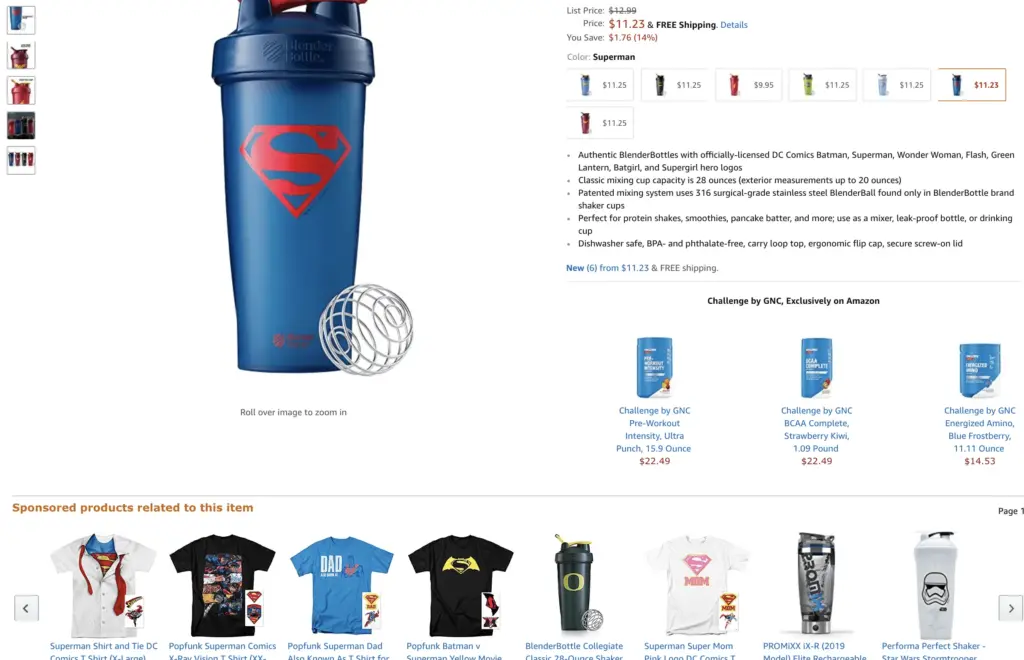Choose the red Flash bottle color at $9.95

pos(749,85)
